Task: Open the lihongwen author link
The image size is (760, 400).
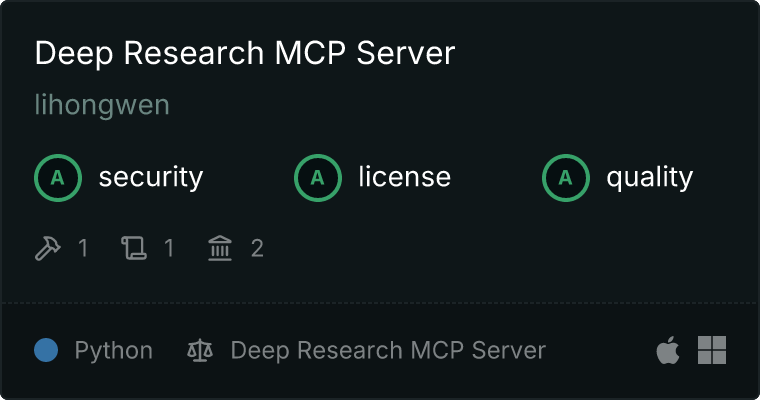Action: click(102, 105)
